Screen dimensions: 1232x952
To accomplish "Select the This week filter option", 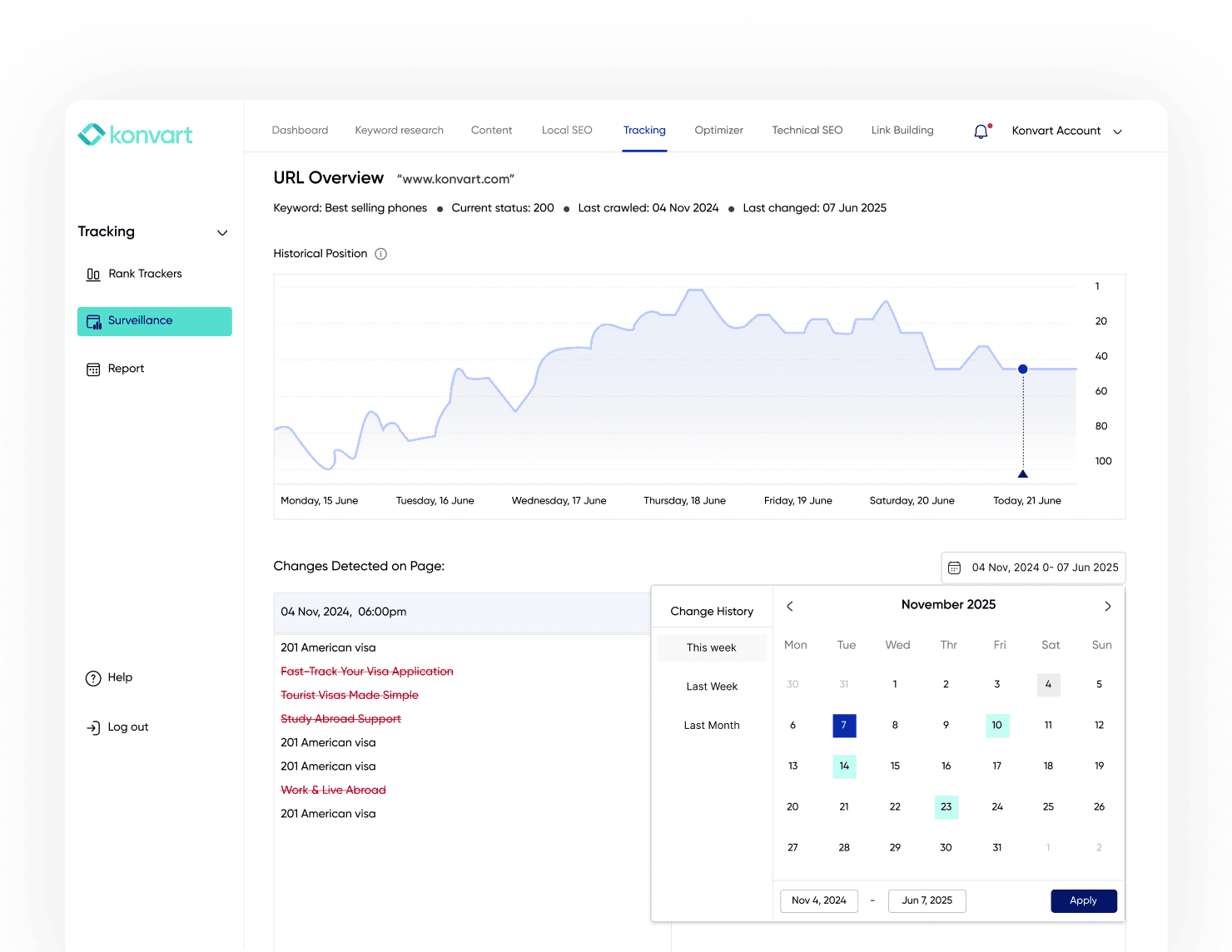I will pyautogui.click(x=711, y=647).
